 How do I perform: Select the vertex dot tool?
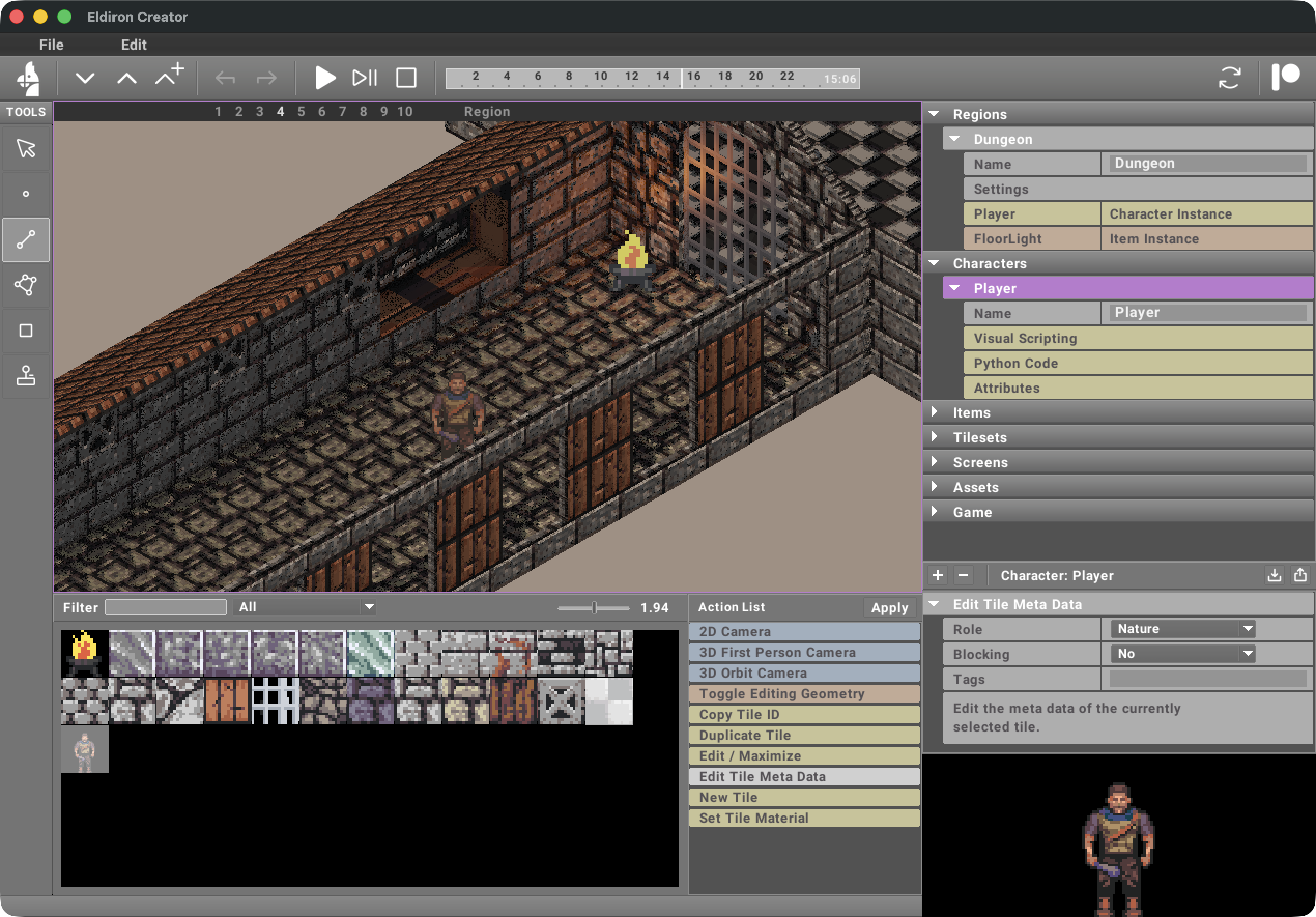click(x=25, y=194)
